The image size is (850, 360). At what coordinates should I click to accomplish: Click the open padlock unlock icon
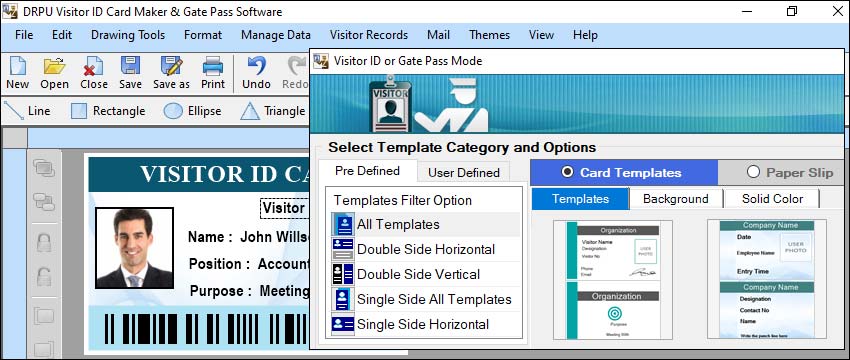(44, 276)
